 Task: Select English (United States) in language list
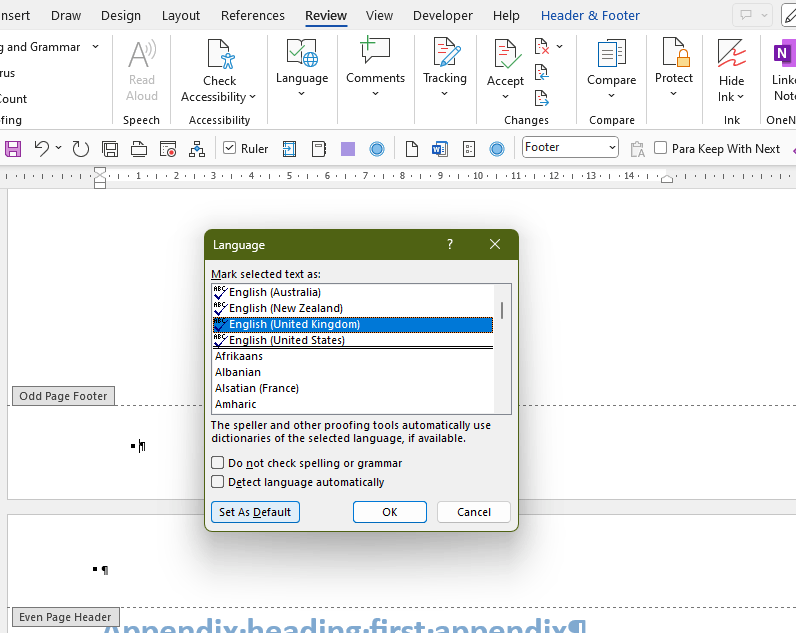point(353,340)
